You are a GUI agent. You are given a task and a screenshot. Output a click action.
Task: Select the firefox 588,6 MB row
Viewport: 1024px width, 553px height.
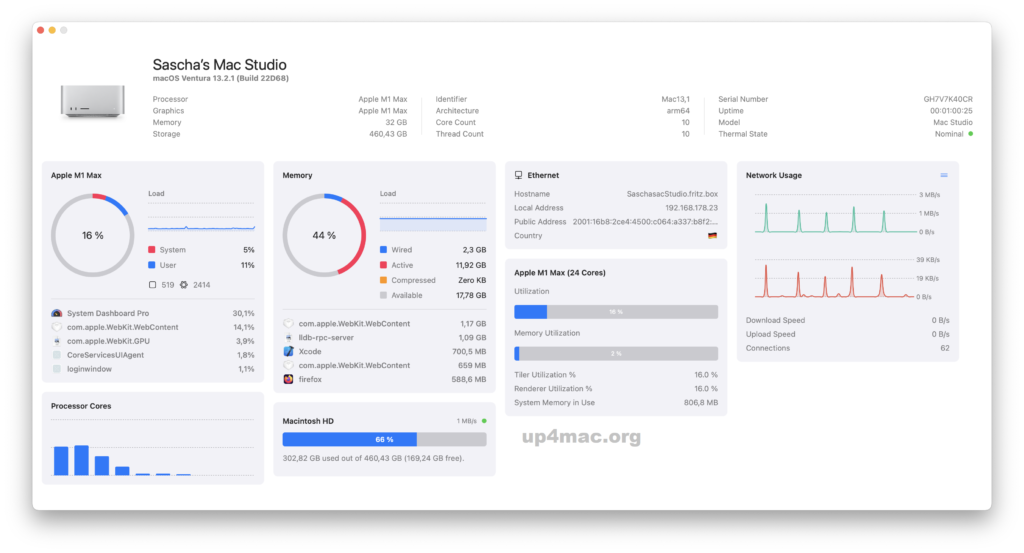tap(384, 379)
